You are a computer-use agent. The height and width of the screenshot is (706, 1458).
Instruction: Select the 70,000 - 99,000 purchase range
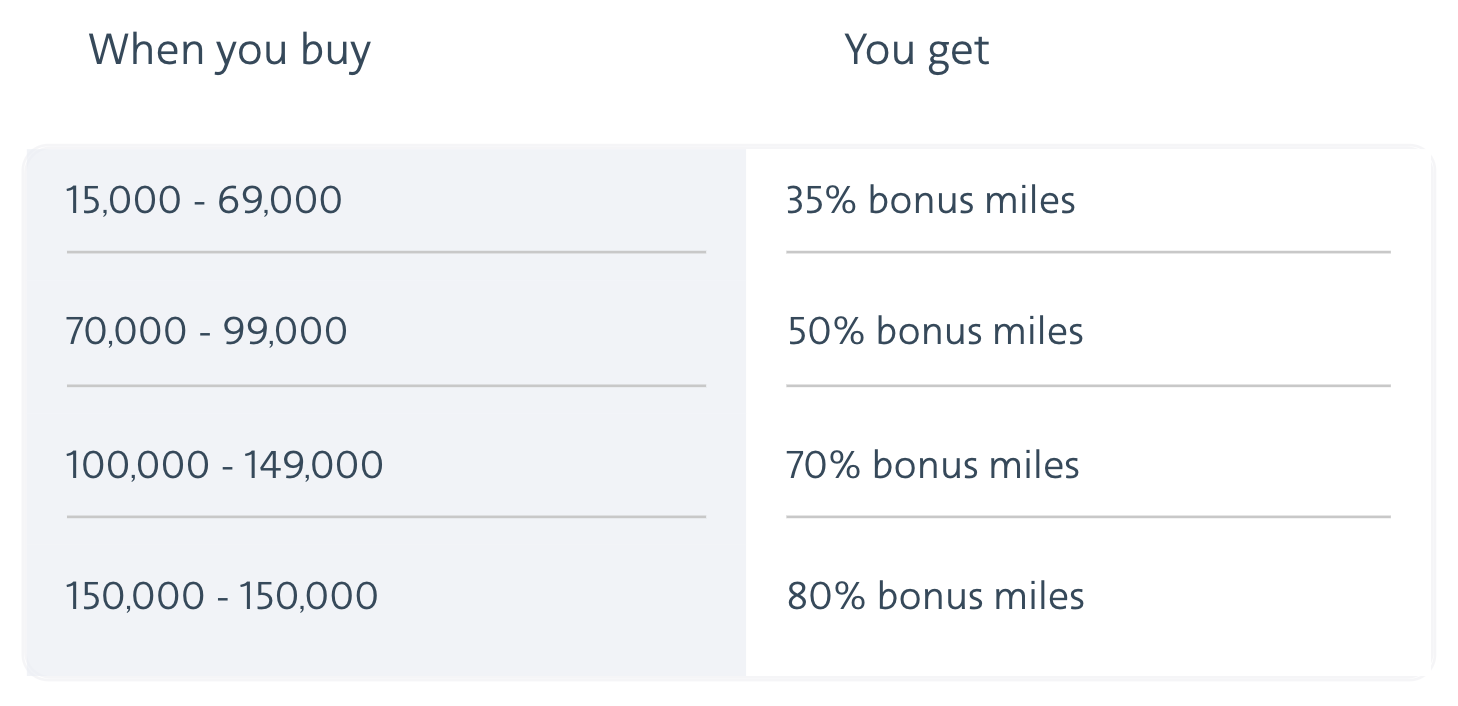tap(206, 331)
